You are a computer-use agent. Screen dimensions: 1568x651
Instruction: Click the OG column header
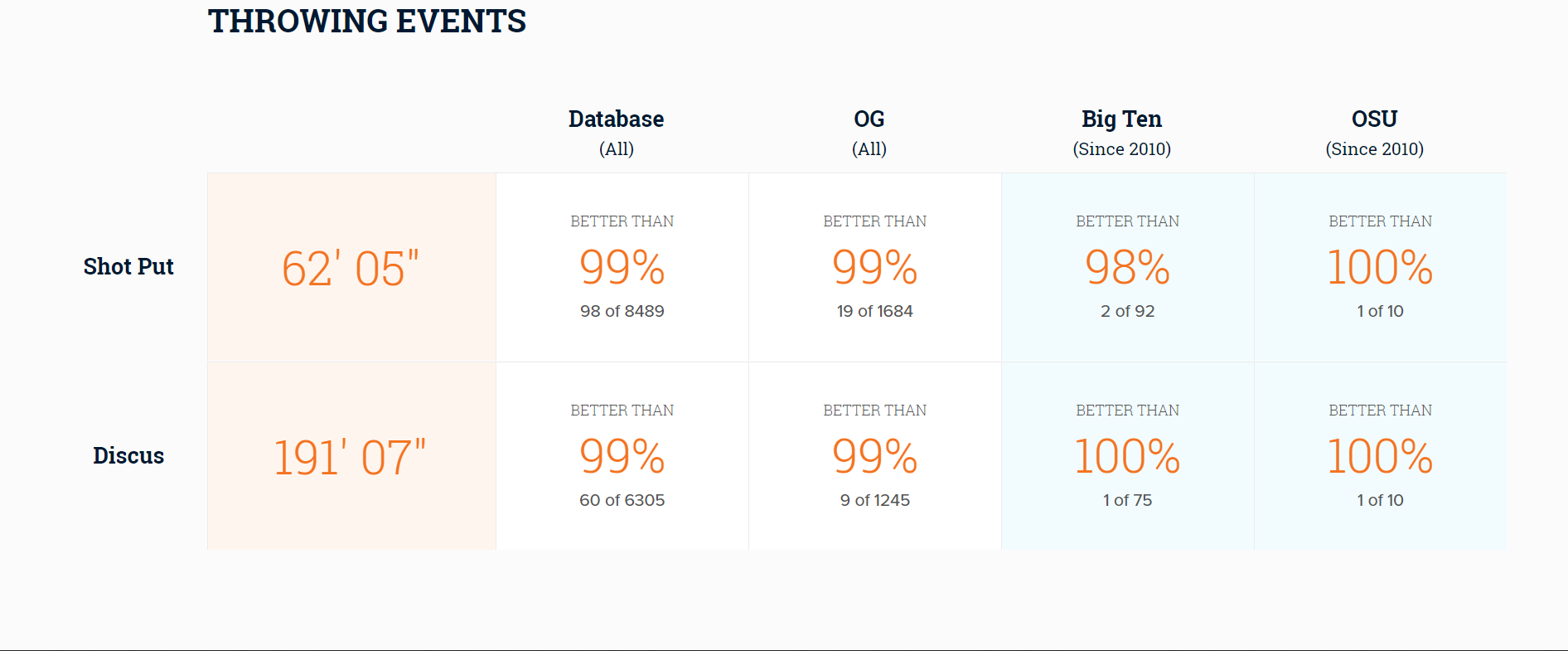869,119
